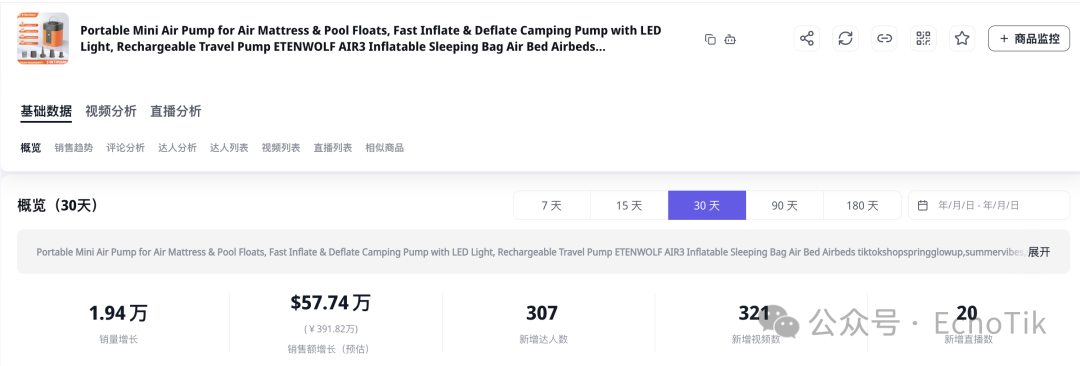Select the 7天 time range
Screen dimensions: 1080x366
552,205
